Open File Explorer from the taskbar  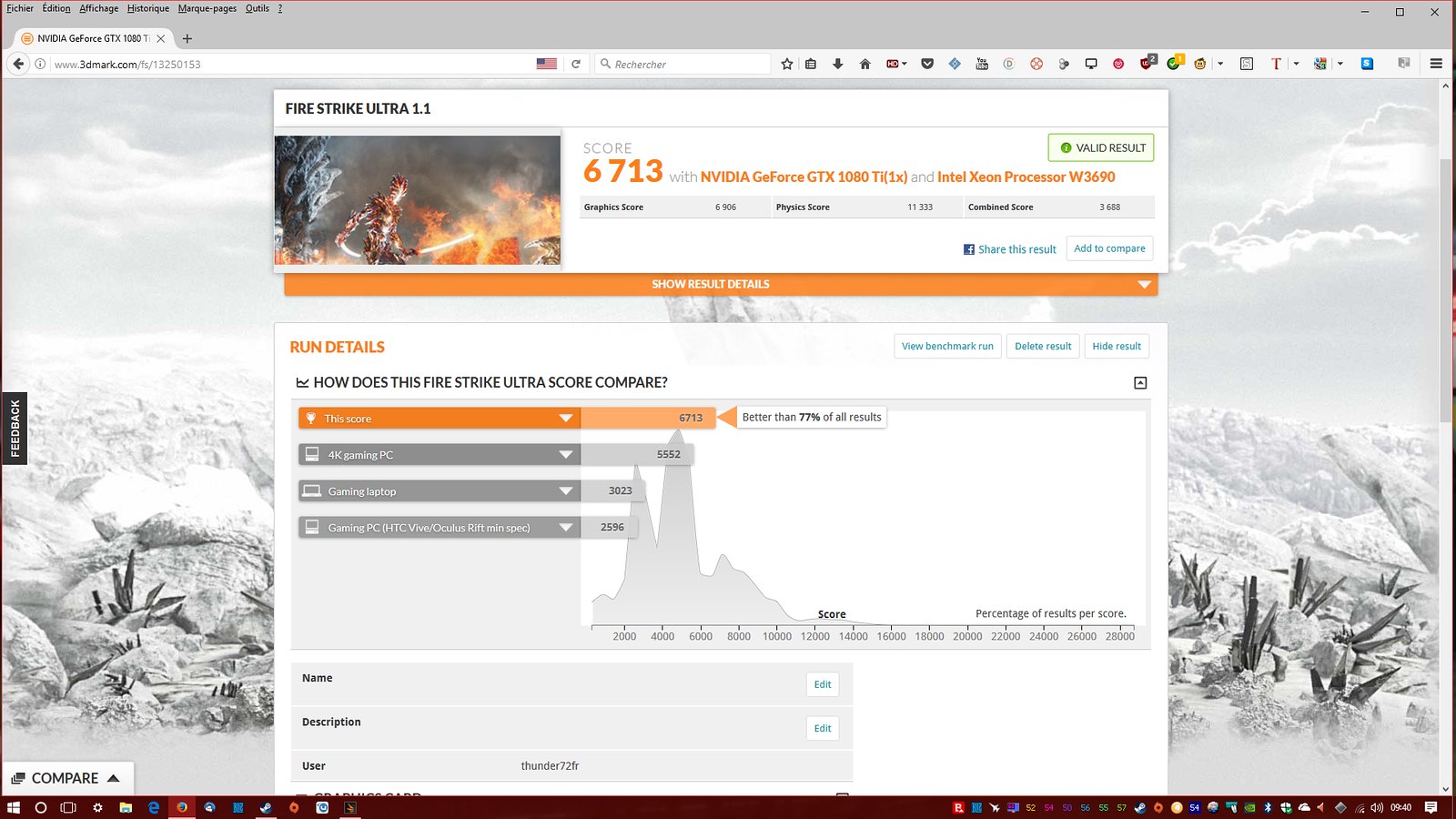pos(126,807)
